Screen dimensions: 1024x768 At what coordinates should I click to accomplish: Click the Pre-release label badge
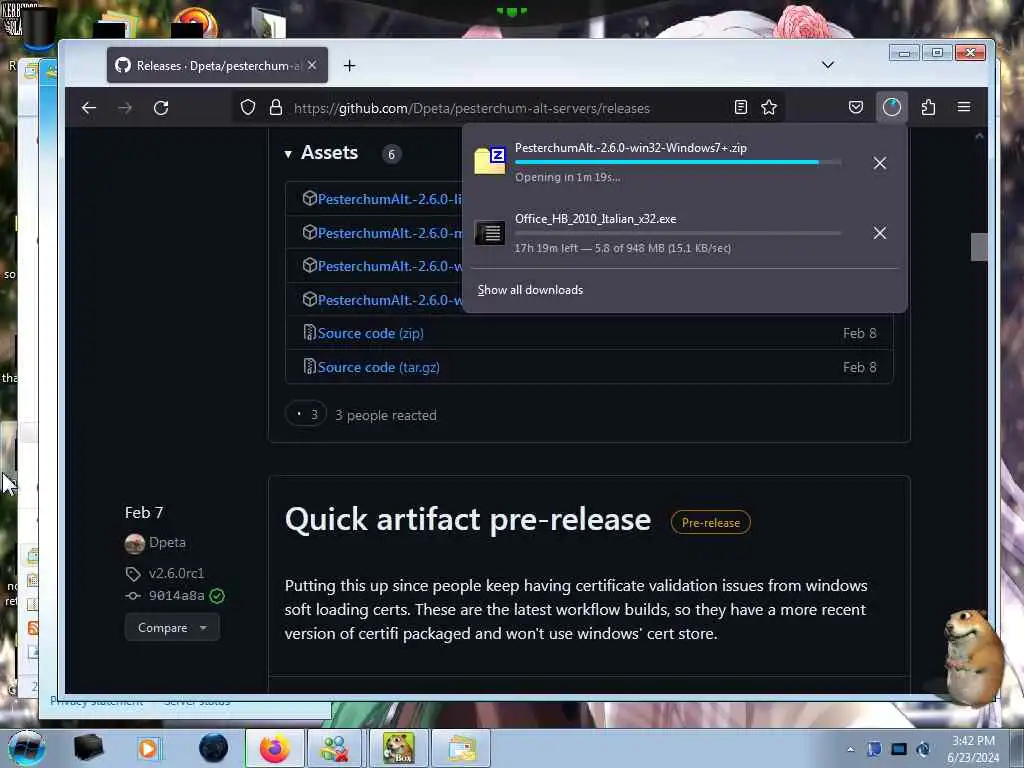click(711, 522)
